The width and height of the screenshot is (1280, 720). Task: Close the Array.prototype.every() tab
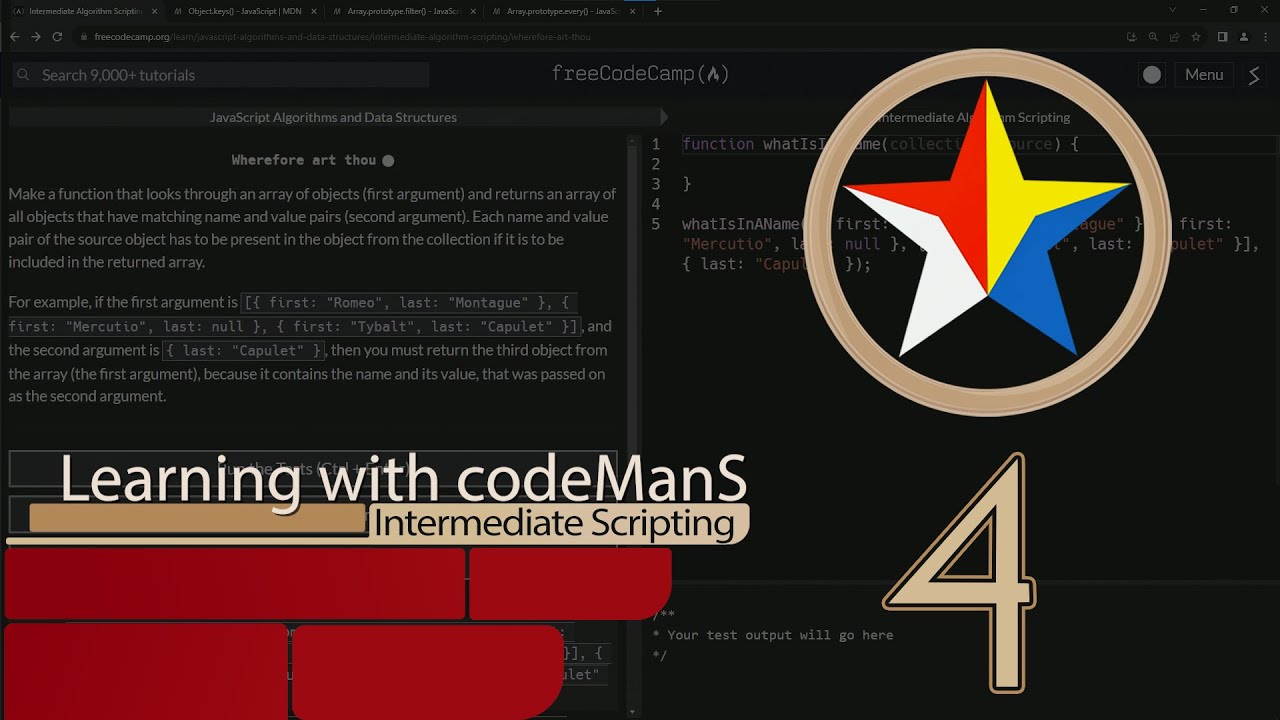pyautogui.click(x=631, y=11)
